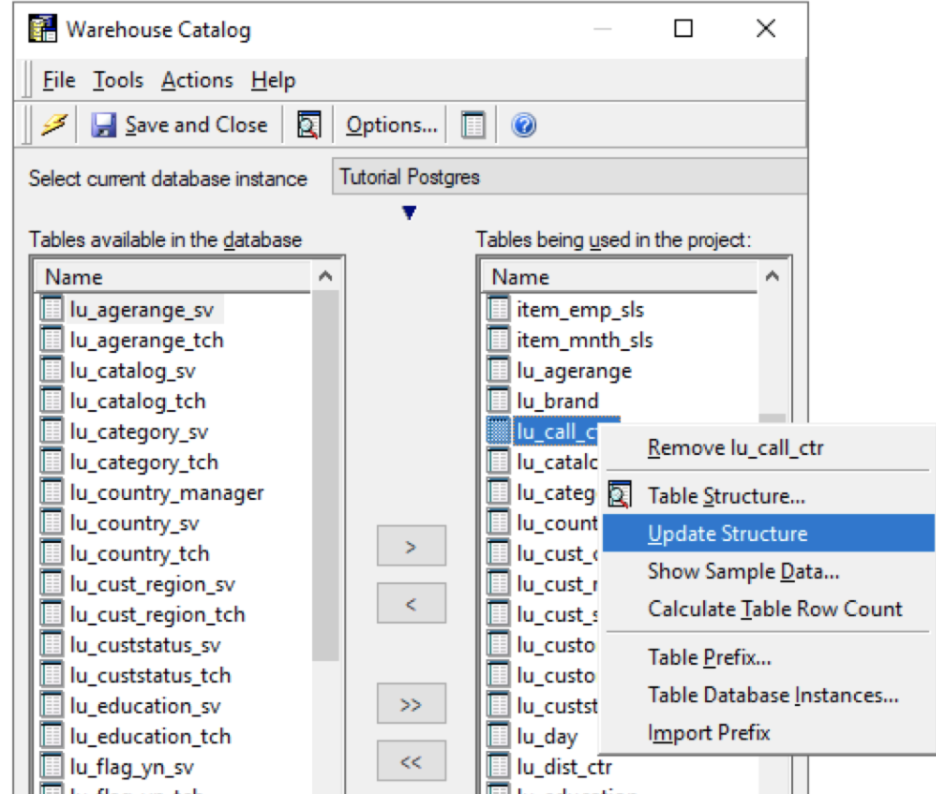Image resolution: width=936 pixels, height=798 pixels.
Task: Click the lightning bolt execute icon on toolbar
Action: point(55,124)
